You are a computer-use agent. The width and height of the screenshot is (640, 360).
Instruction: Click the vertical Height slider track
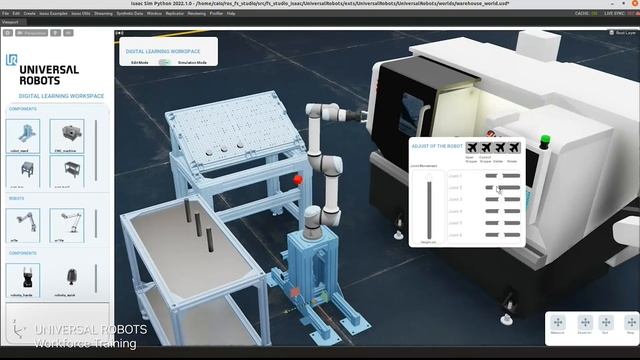point(429,210)
